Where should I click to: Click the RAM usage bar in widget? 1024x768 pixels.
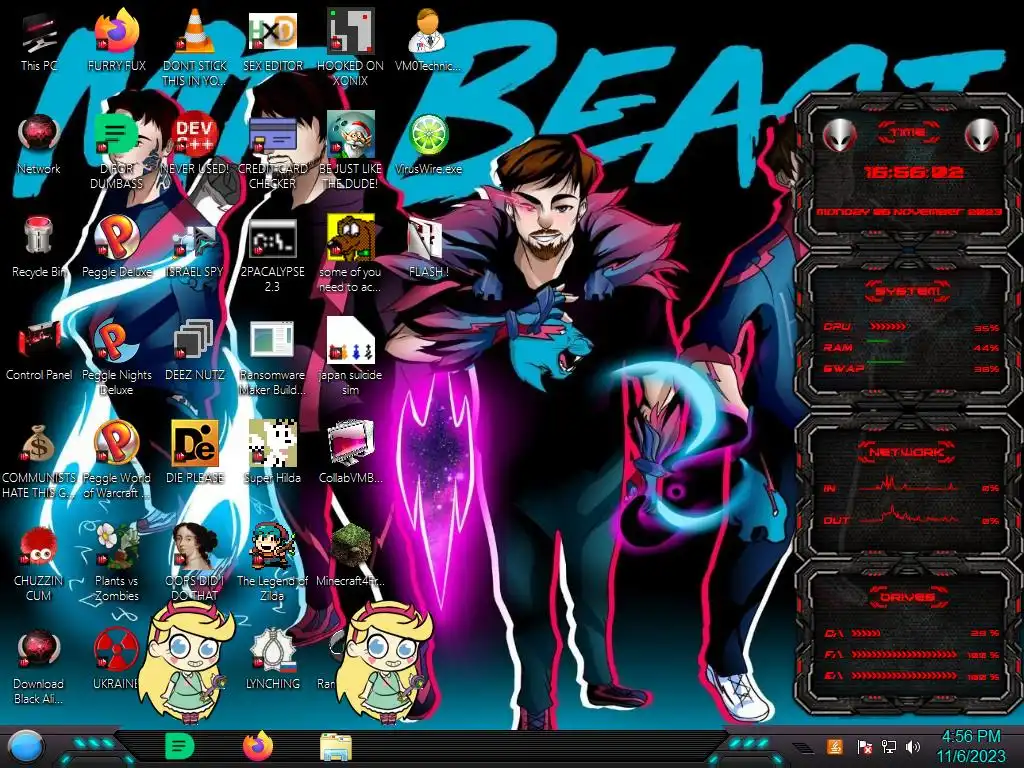tap(878, 341)
